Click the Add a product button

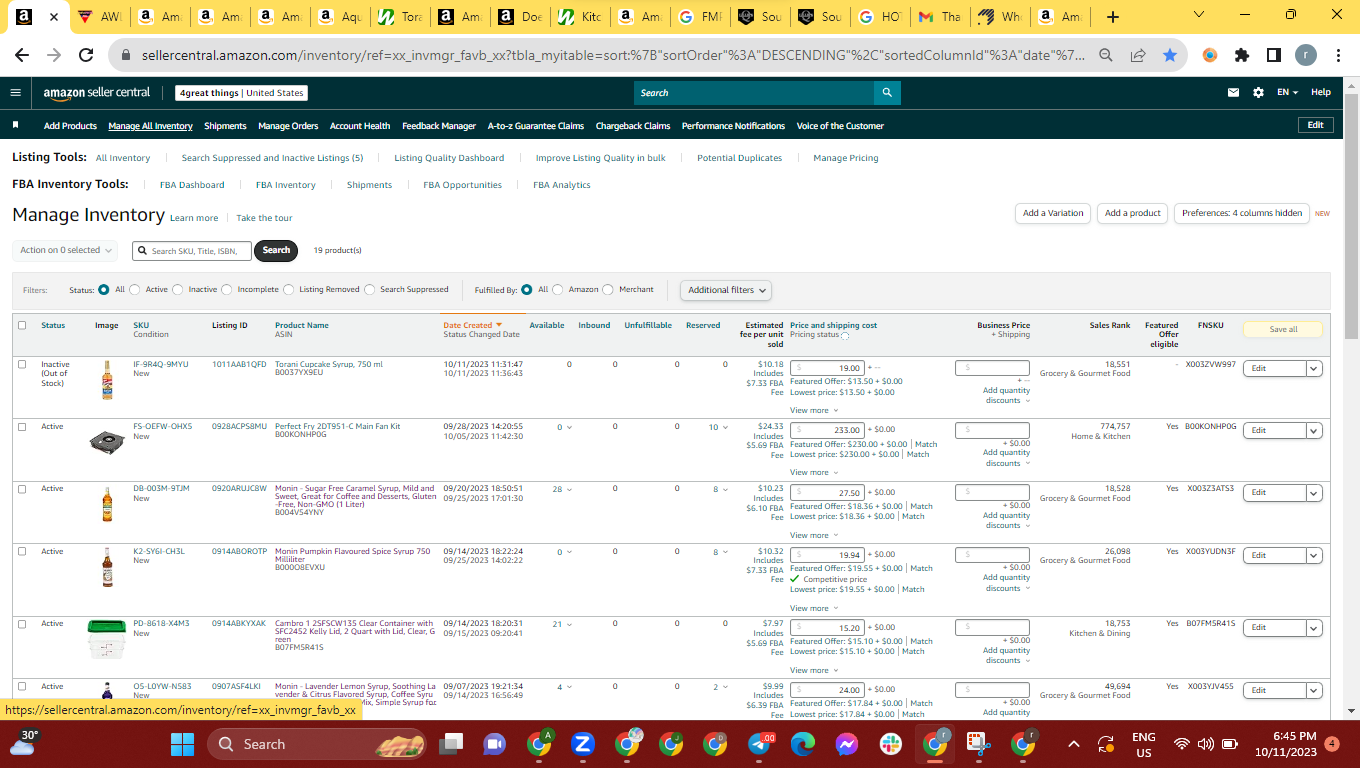point(1133,213)
